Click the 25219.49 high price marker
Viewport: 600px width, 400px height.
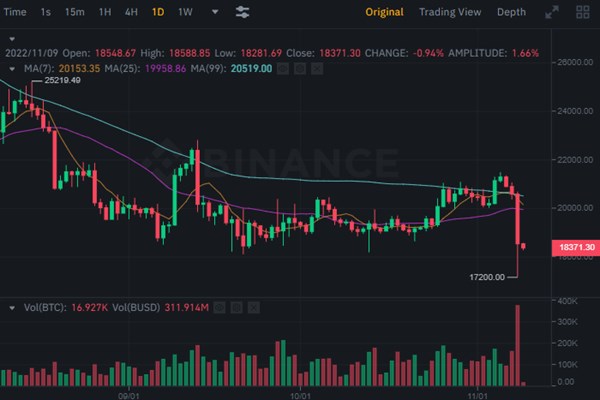(62, 80)
